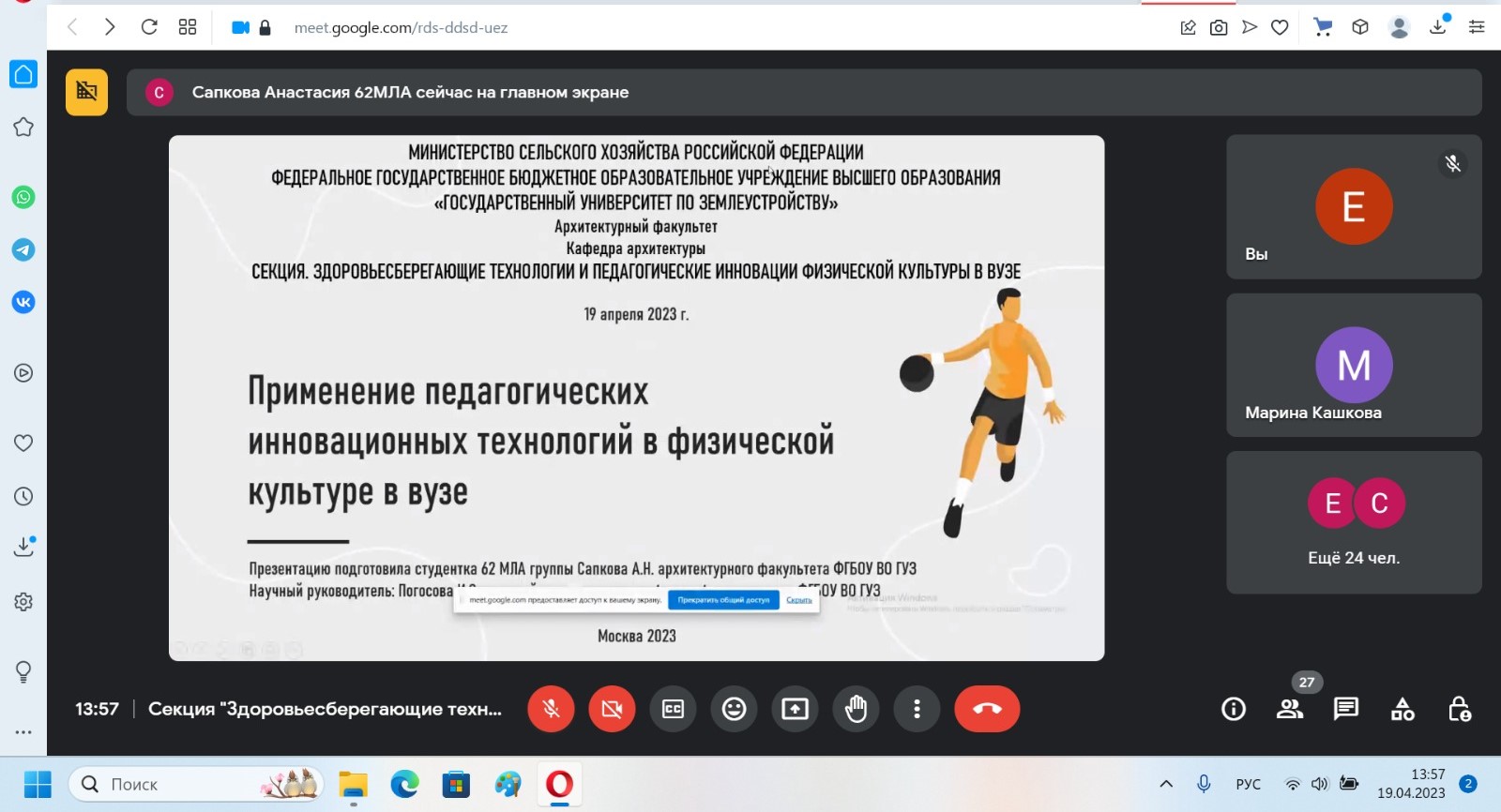Open Opera easy setup menu
This screenshot has width=1501, height=812.
click(x=1477, y=27)
